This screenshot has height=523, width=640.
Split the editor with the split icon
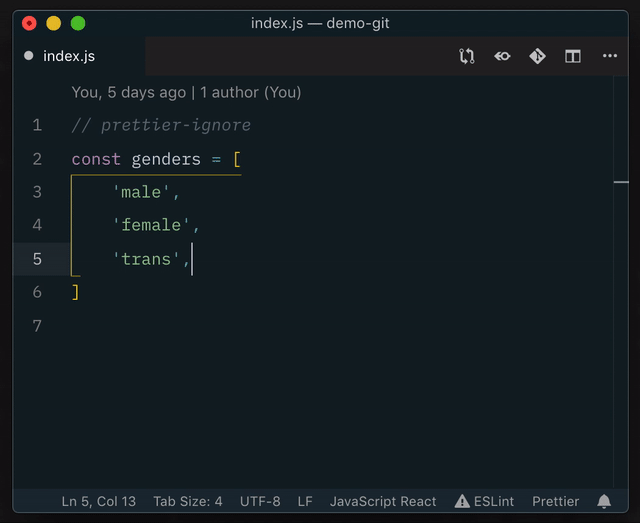(573, 56)
